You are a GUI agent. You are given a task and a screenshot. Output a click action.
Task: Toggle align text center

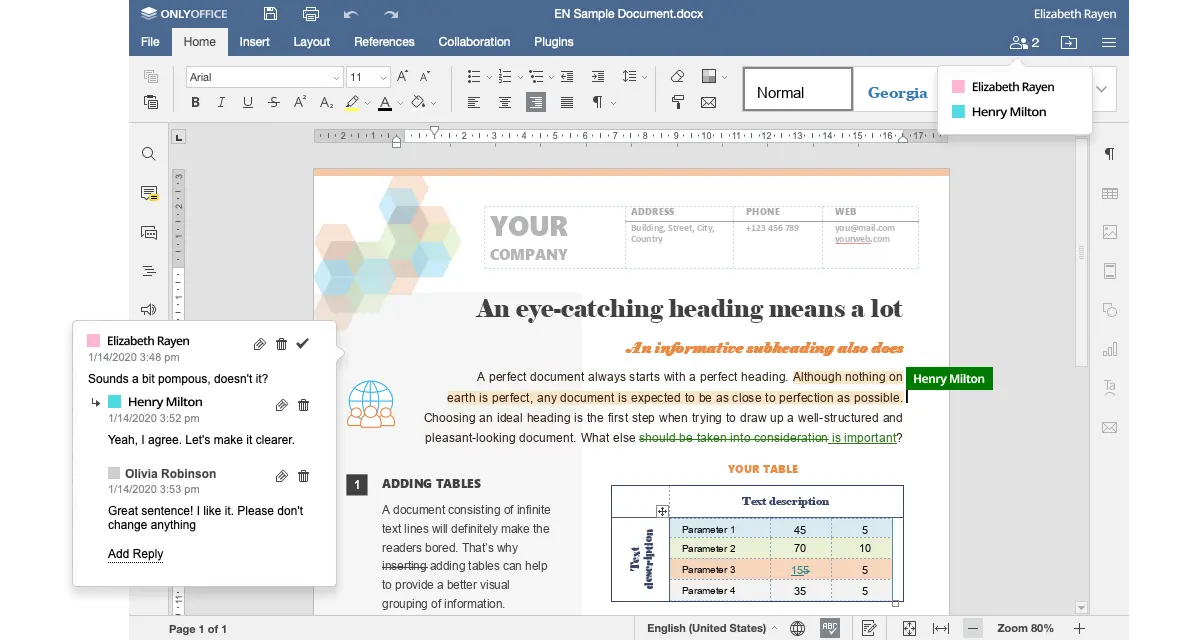coord(505,102)
